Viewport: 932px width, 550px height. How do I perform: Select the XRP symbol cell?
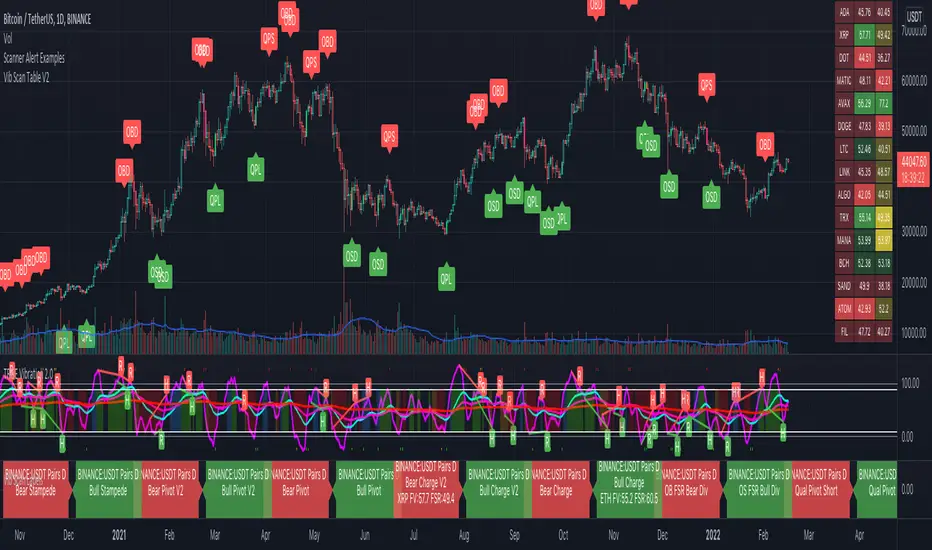pos(844,35)
